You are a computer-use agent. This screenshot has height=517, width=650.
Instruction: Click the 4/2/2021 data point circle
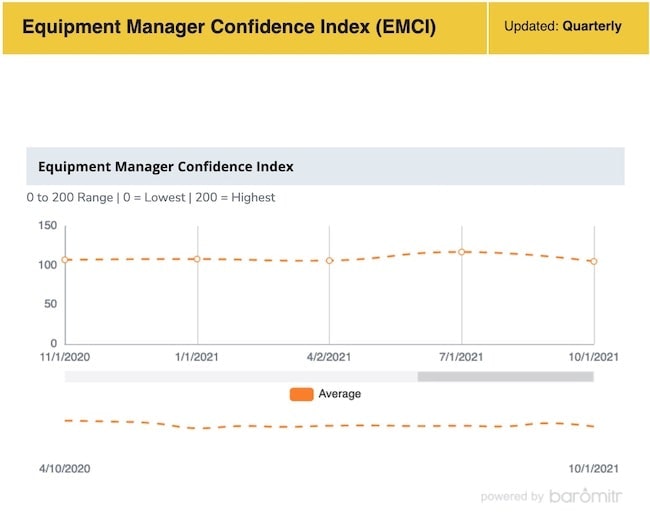pos(329,261)
